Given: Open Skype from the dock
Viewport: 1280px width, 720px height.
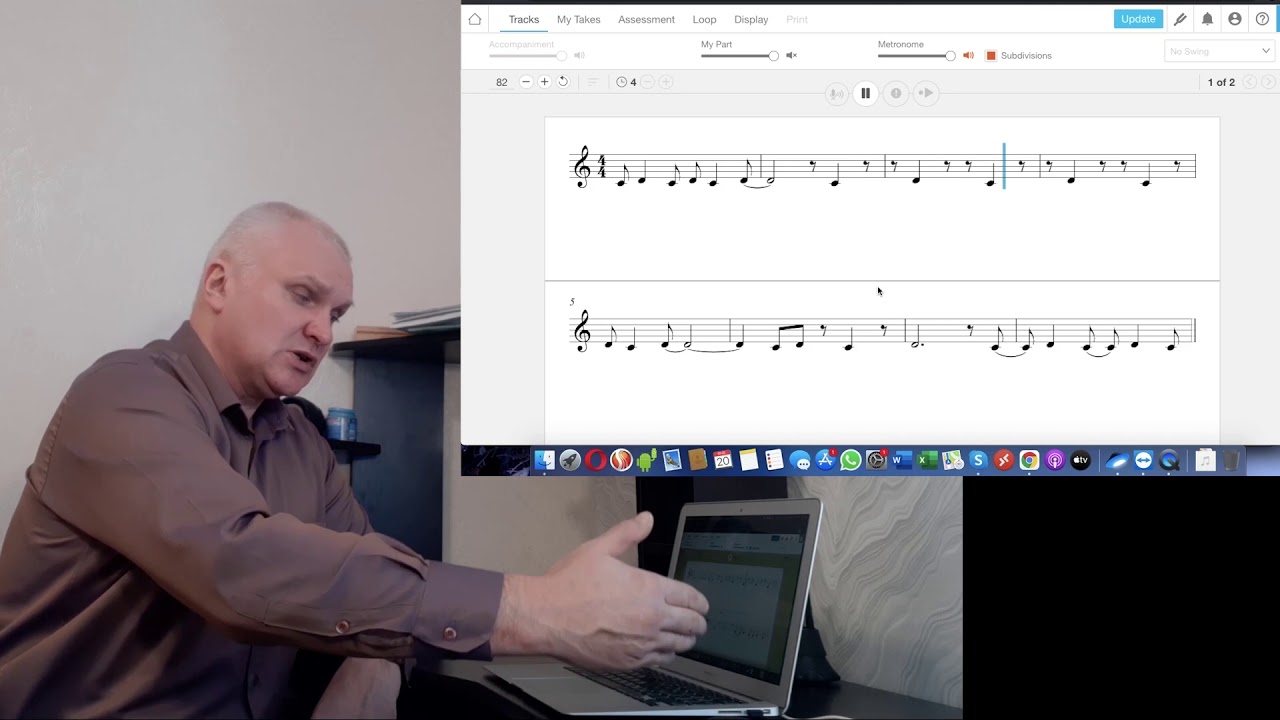Looking at the screenshot, I should tap(978, 460).
